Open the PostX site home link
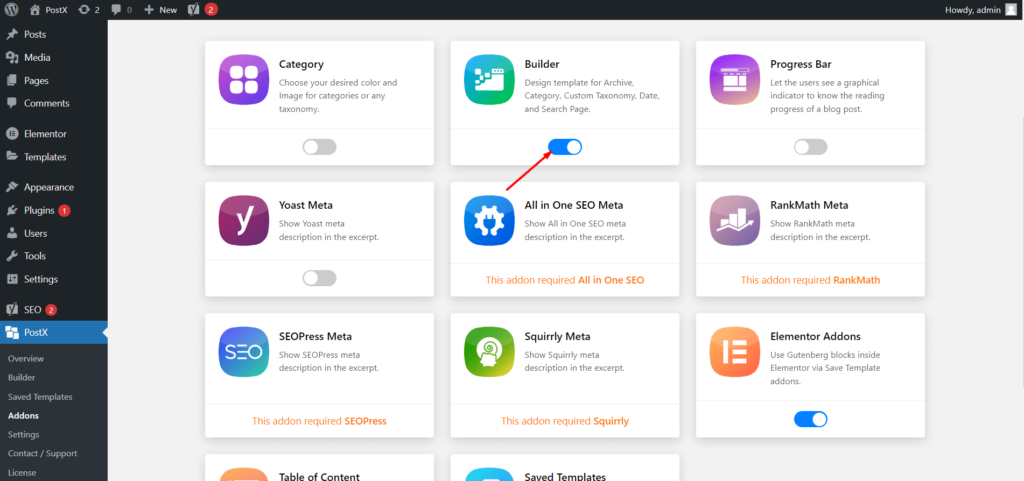The image size is (1024, 481). coord(48,10)
